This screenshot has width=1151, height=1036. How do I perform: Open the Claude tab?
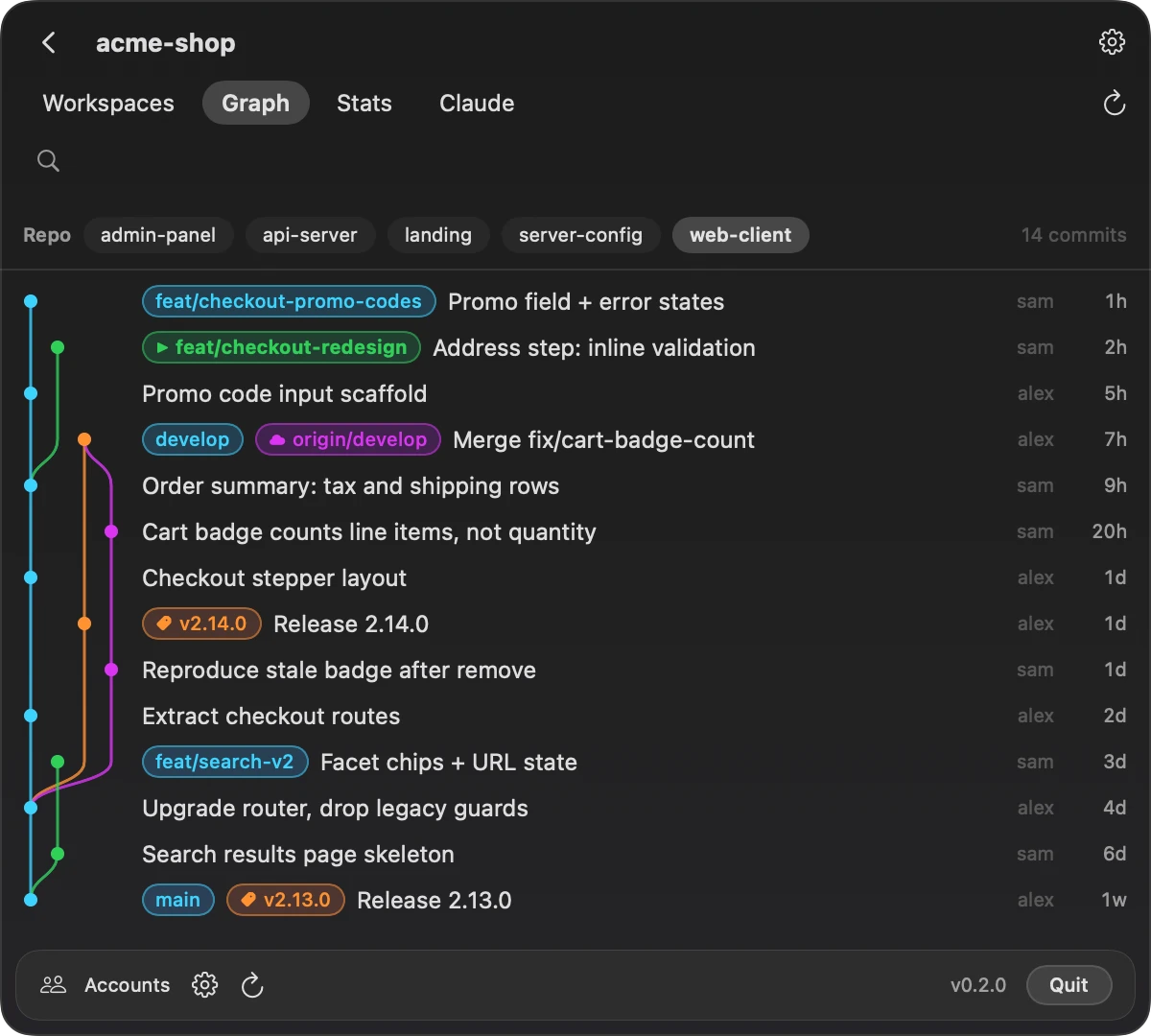coord(477,104)
